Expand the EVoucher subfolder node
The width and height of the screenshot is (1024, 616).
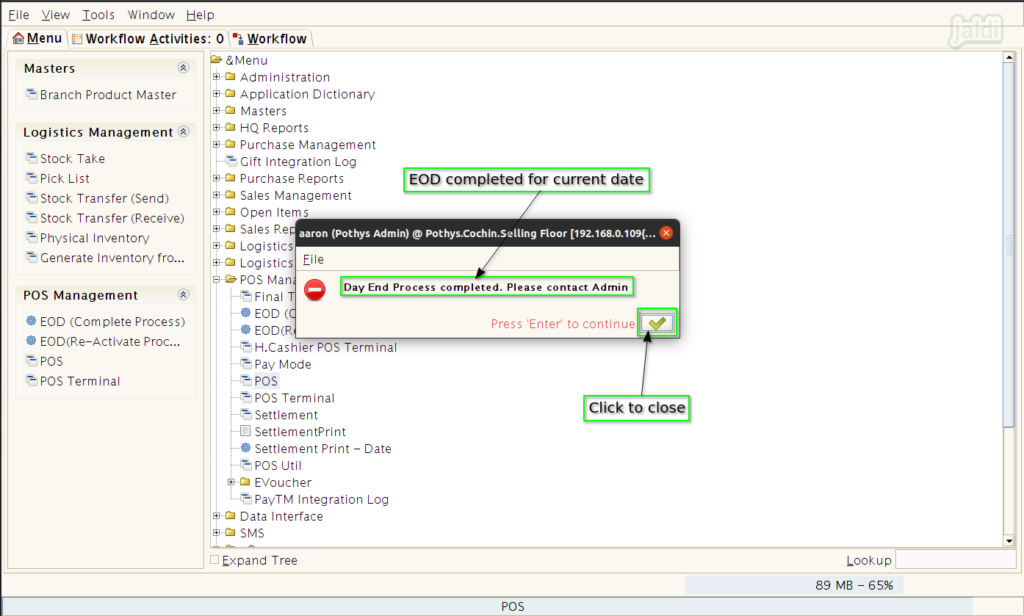[x=231, y=482]
